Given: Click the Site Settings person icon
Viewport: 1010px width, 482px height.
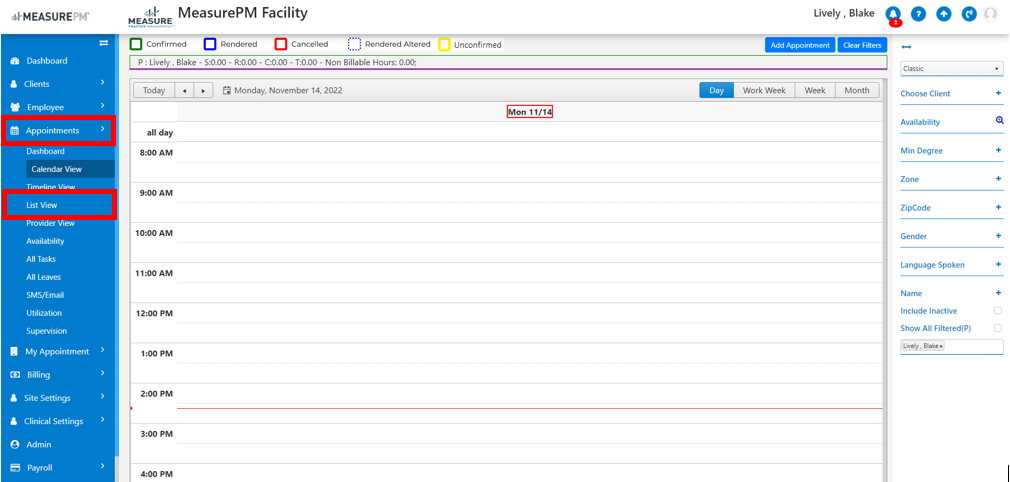Looking at the screenshot, I should click(14, 398).
